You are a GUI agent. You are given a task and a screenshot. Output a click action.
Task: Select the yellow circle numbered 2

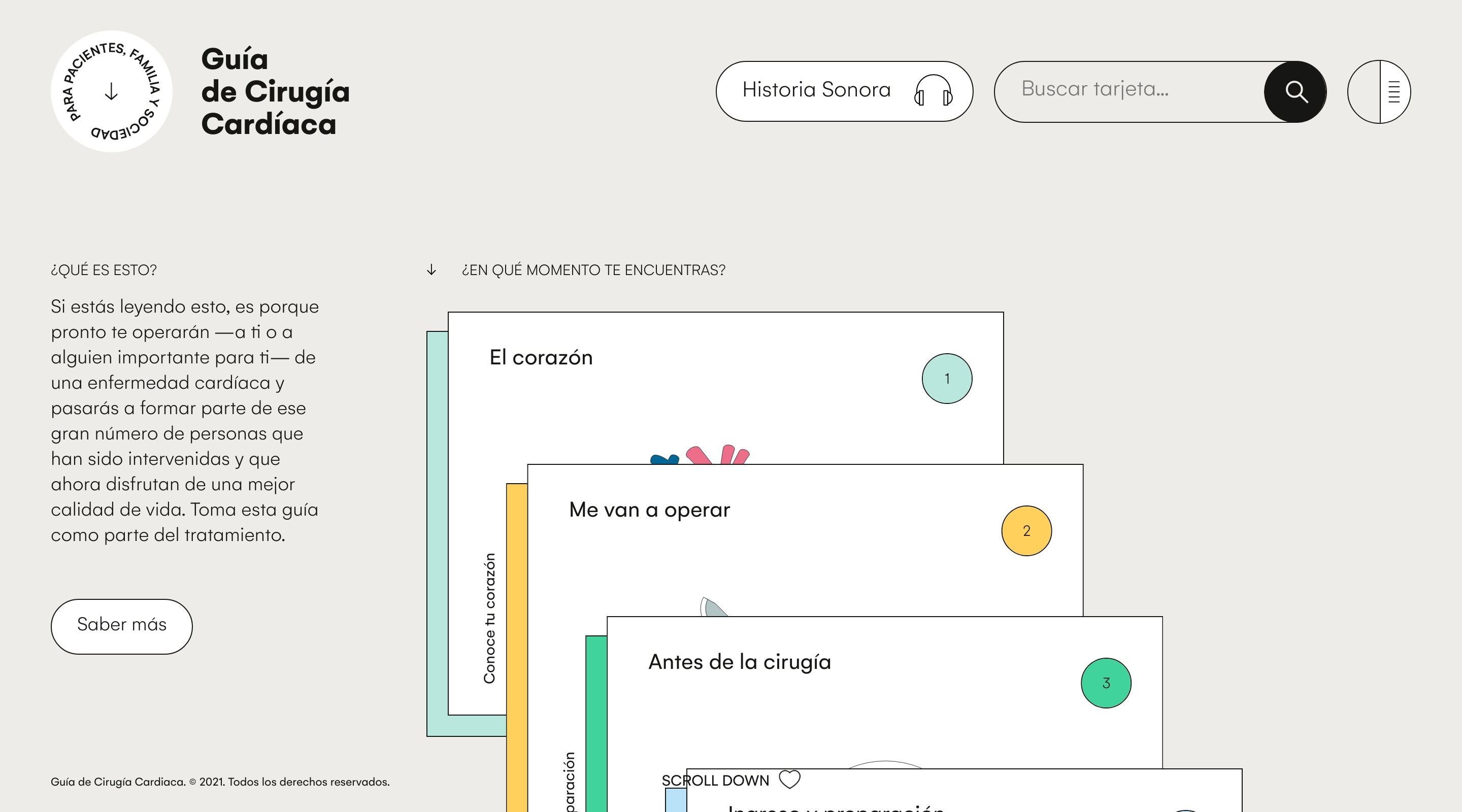point(1026,530)
